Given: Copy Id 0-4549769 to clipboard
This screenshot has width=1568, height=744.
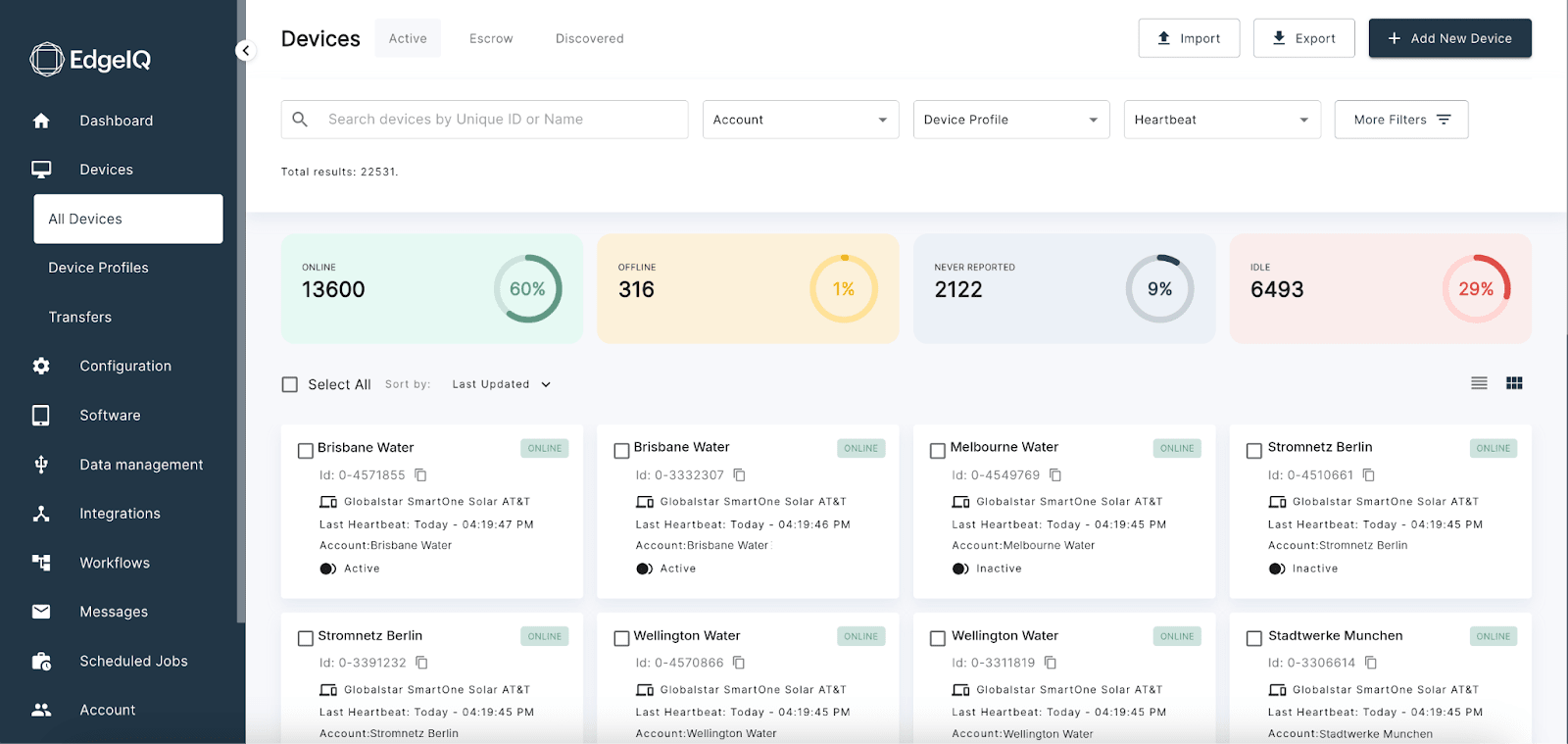Looking at the screenshot, I should click(x=1055, y=474).
